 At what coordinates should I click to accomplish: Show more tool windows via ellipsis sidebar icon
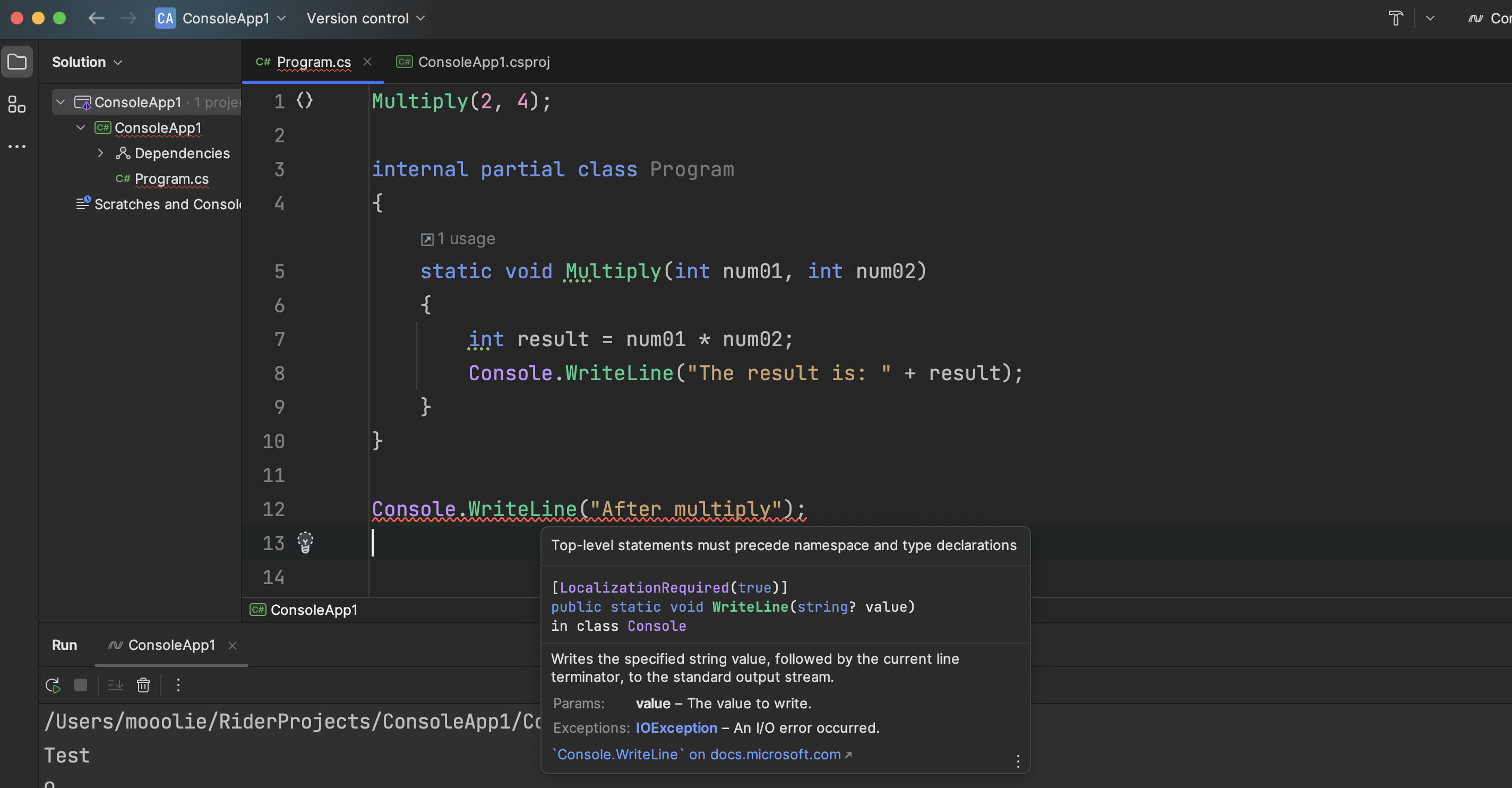coord(17,146)
